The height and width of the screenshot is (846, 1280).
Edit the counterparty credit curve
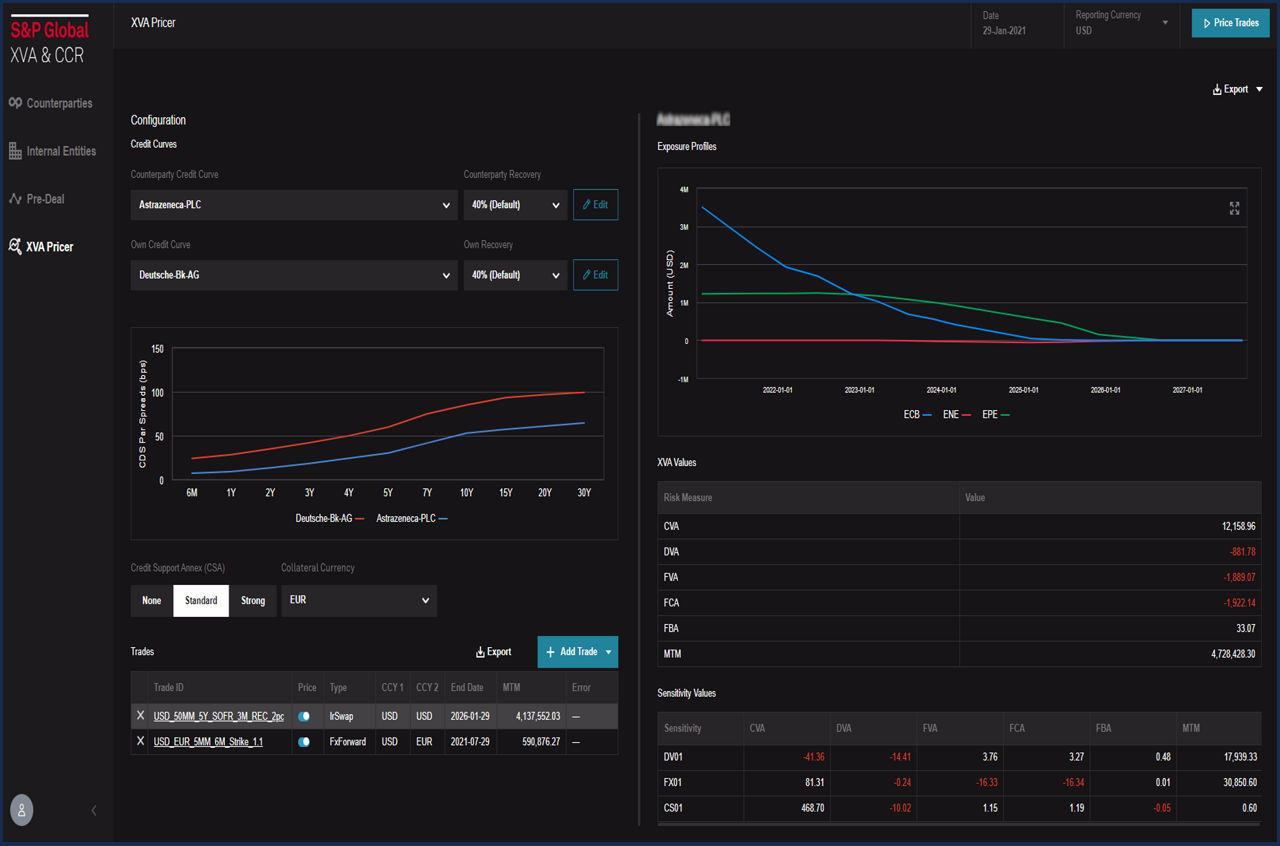(595, 205)
